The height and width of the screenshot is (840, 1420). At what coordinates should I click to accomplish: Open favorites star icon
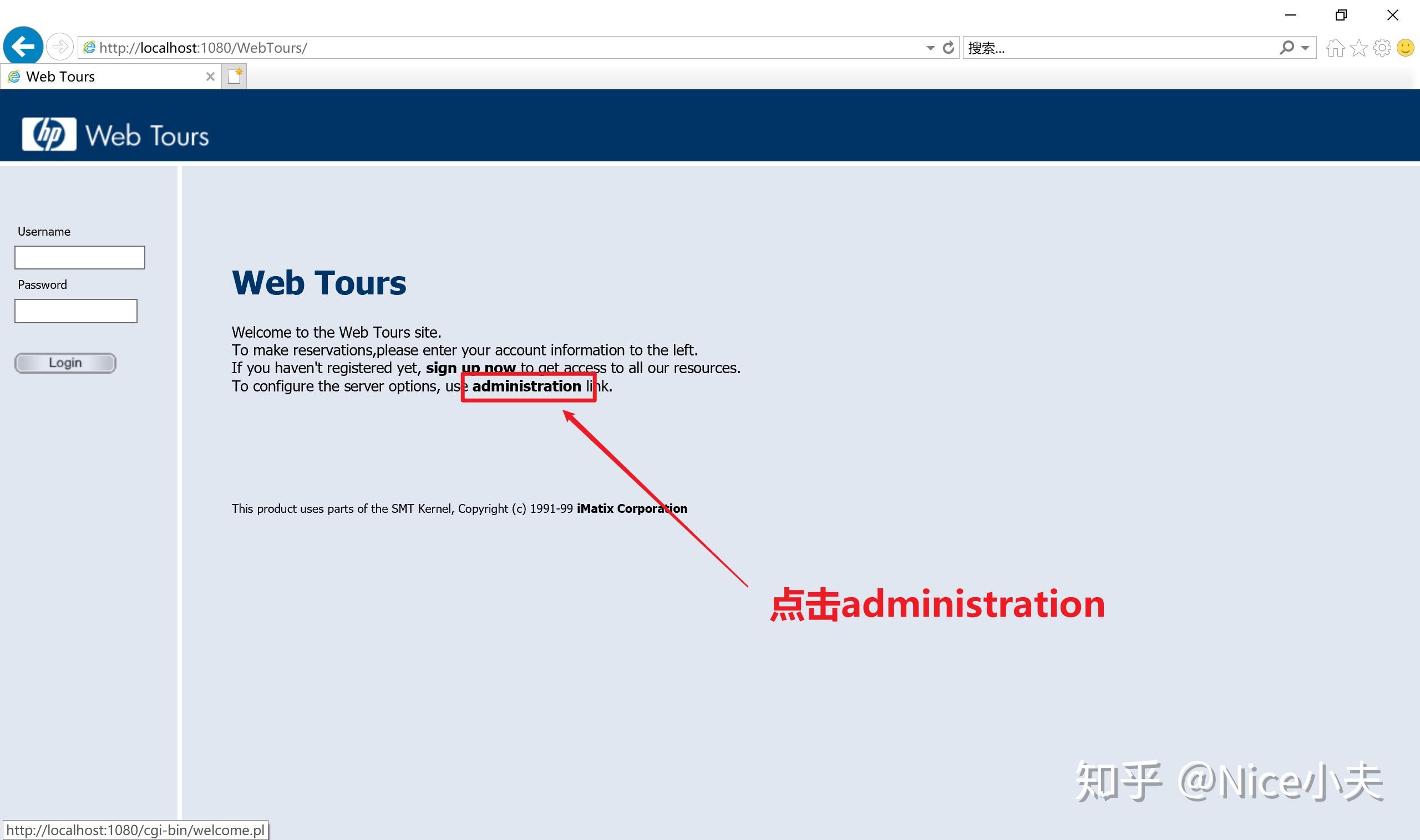point(1359,48)
